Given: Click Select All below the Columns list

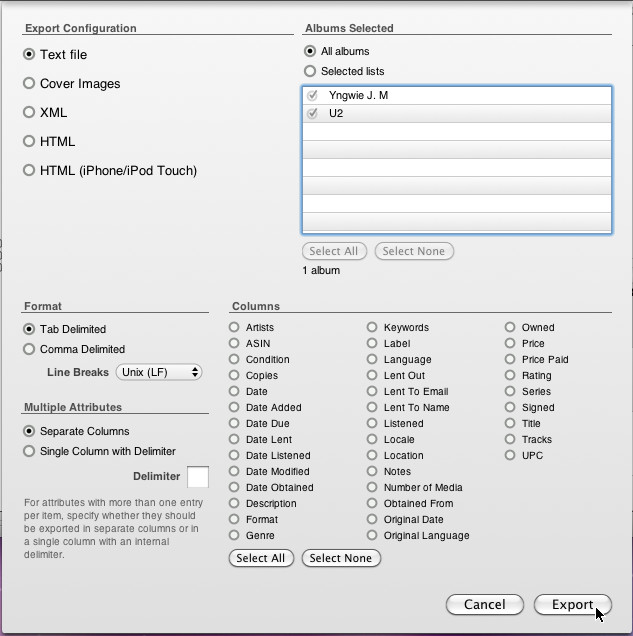Looking at the screenshot, I should click(x=261, y=558).
